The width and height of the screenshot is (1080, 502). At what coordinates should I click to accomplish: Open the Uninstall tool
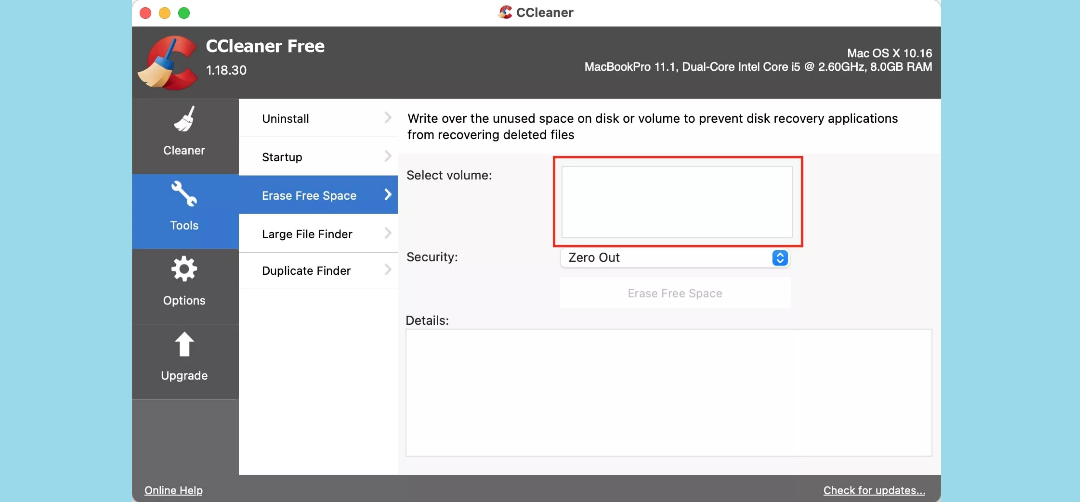click(x=318, y=118)
